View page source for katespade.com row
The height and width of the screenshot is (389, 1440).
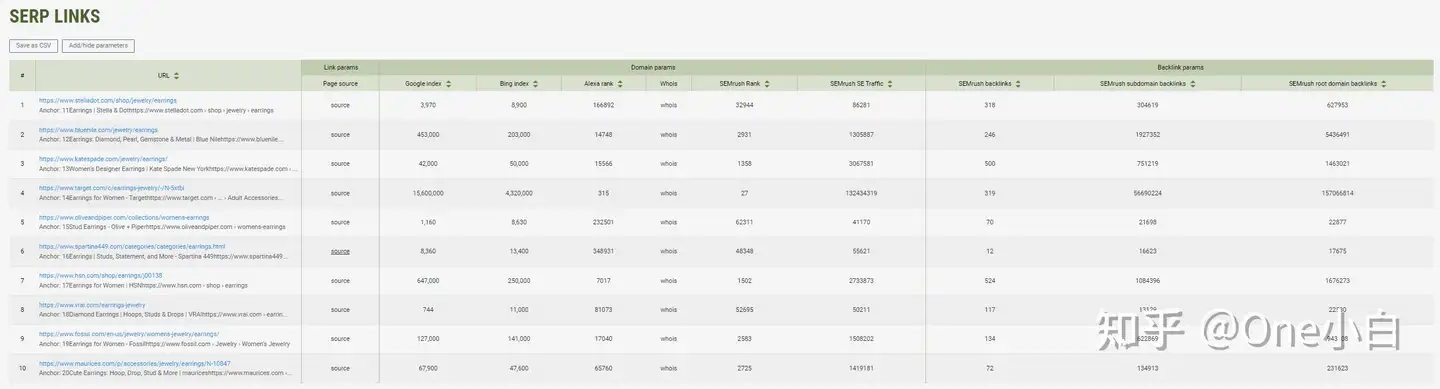point(340,163)
